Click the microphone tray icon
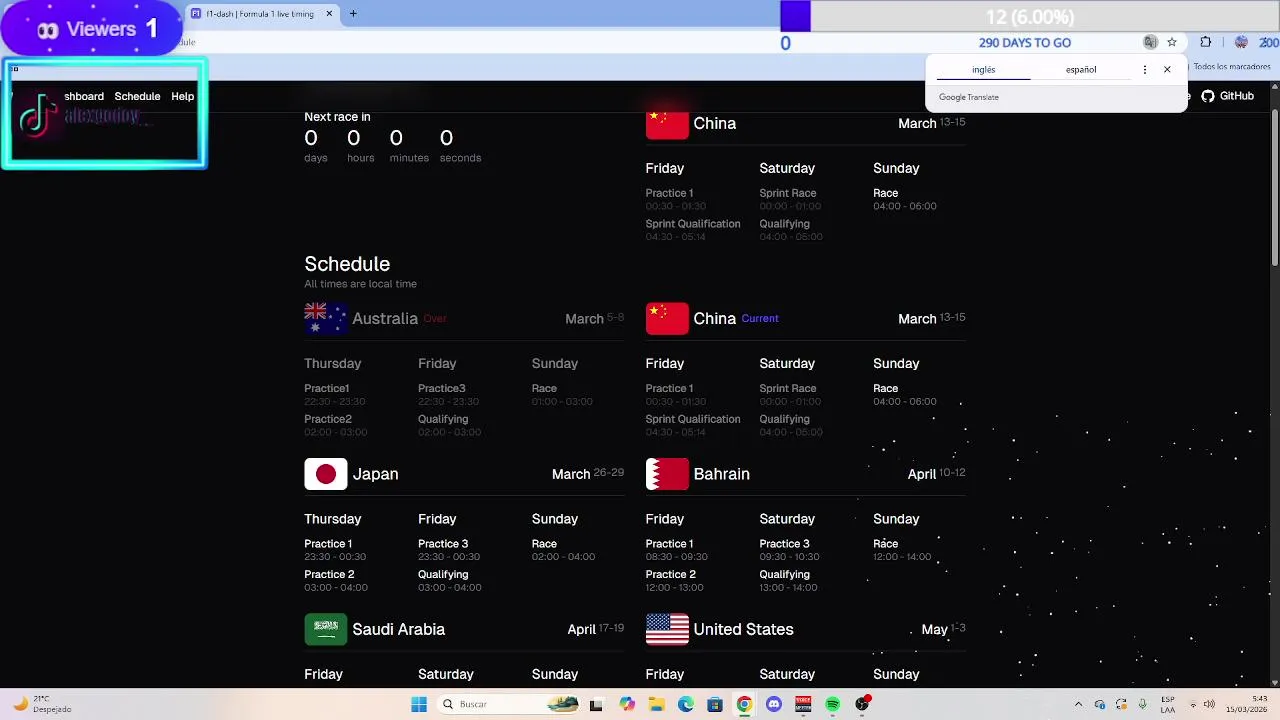Image resolution: width=1280 pixels, height=720 pixels. click(1143, 704)
